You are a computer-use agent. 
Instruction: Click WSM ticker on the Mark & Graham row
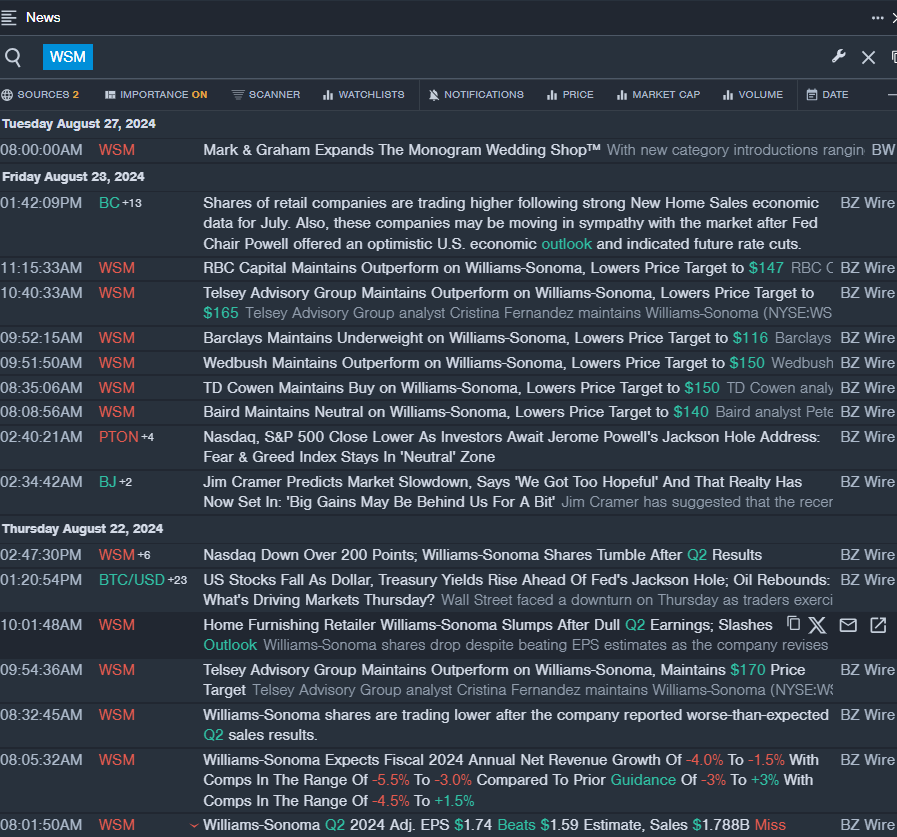[x=117, y=150]
